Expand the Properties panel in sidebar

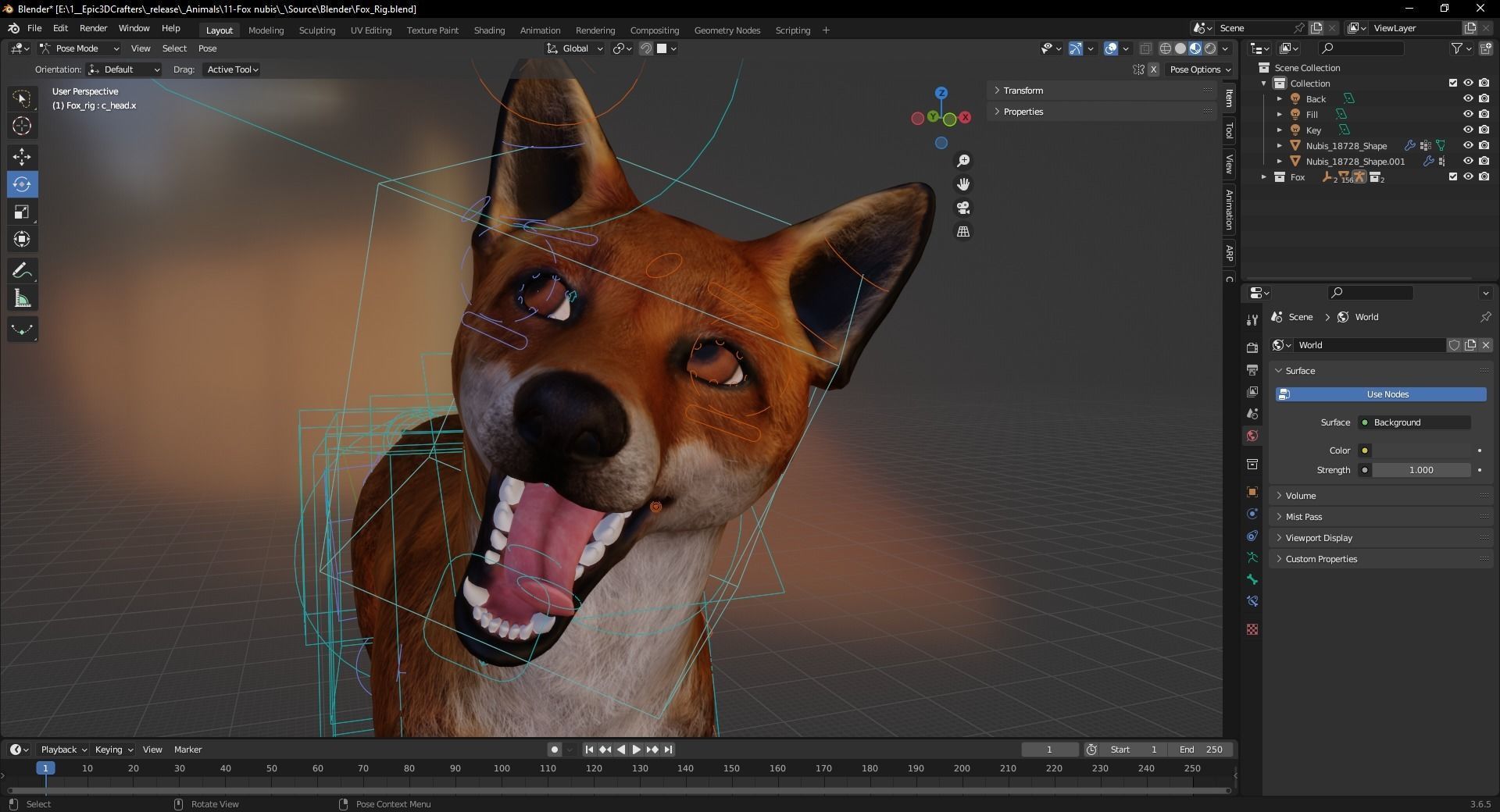click(1023, 112)
